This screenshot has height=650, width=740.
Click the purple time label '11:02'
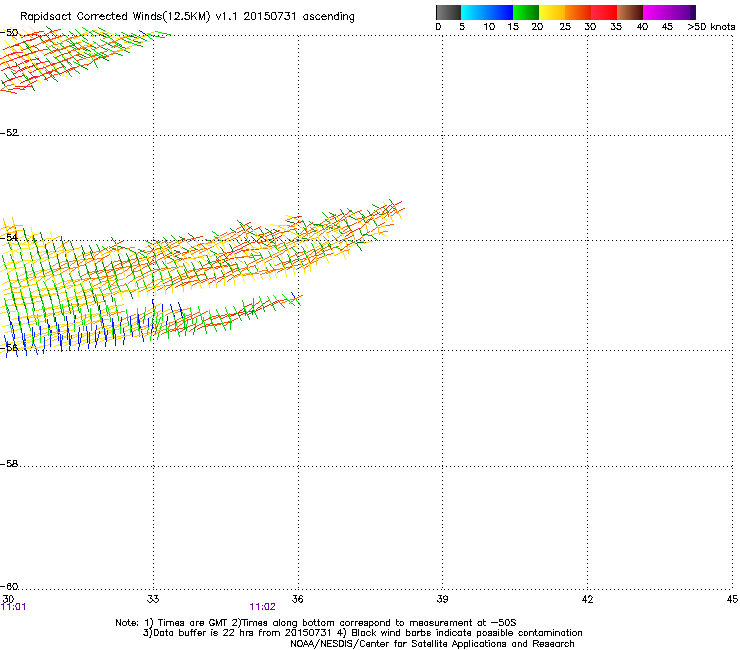[x=262, y=607]
